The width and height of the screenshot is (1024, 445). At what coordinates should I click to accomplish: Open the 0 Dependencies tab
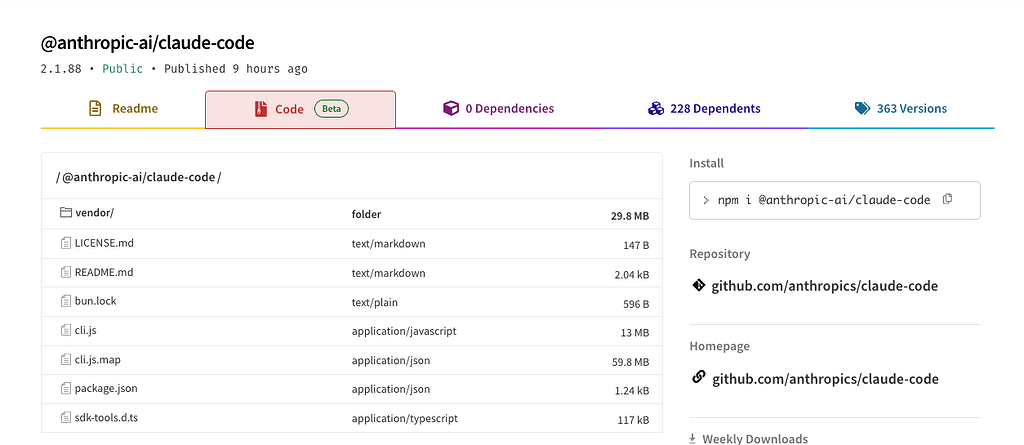point(498,108)
